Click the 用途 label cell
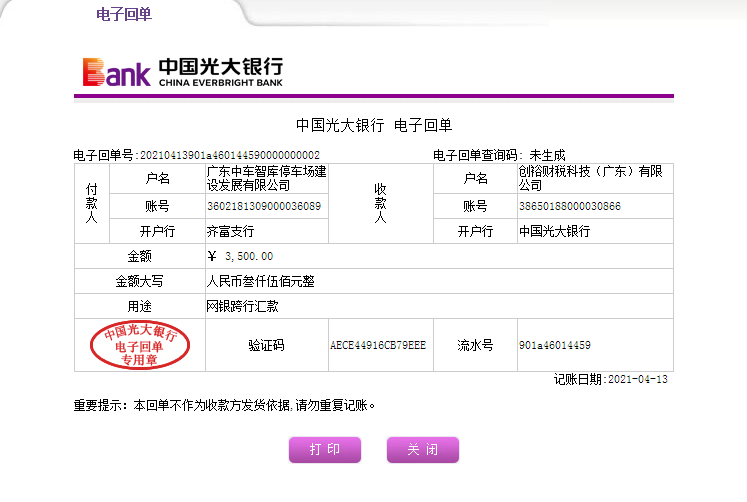The width and height of the screenshot is (747, 502). click(140, 306)
